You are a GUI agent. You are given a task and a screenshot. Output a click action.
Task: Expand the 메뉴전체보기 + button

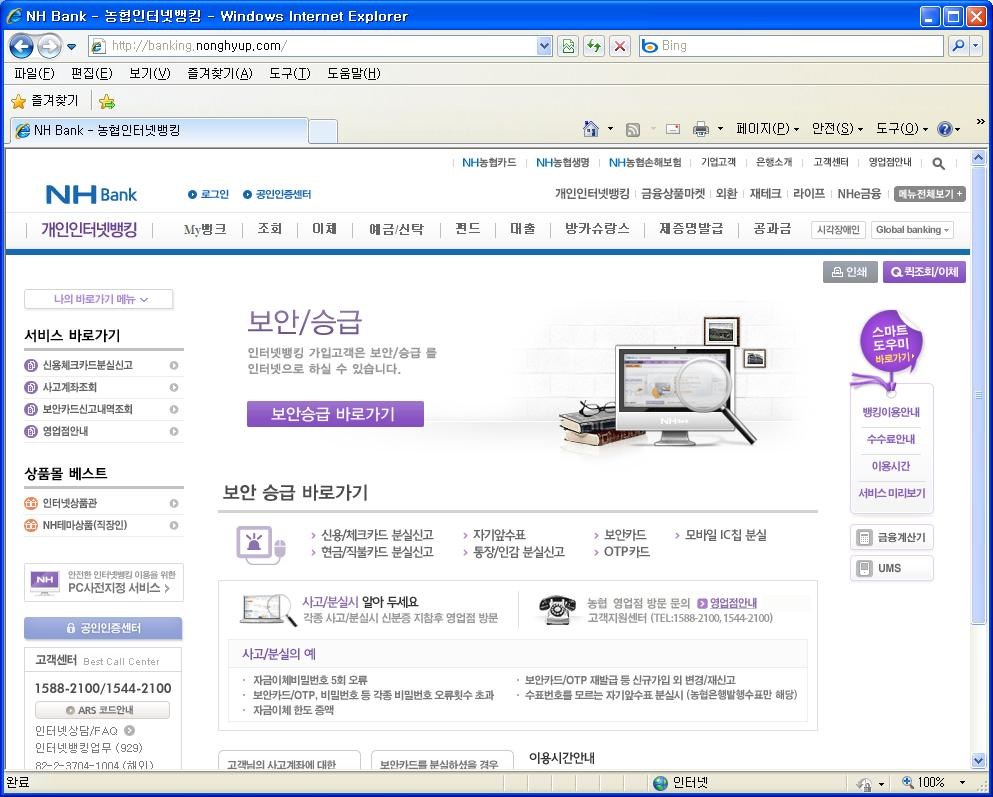tap(930, 194)
